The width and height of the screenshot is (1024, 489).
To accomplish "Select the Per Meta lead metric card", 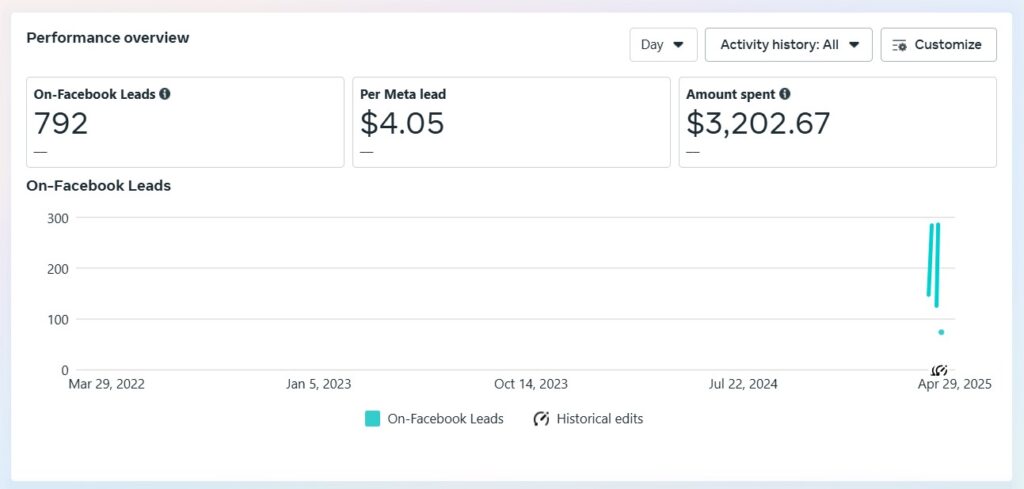I will coord(511,123).
